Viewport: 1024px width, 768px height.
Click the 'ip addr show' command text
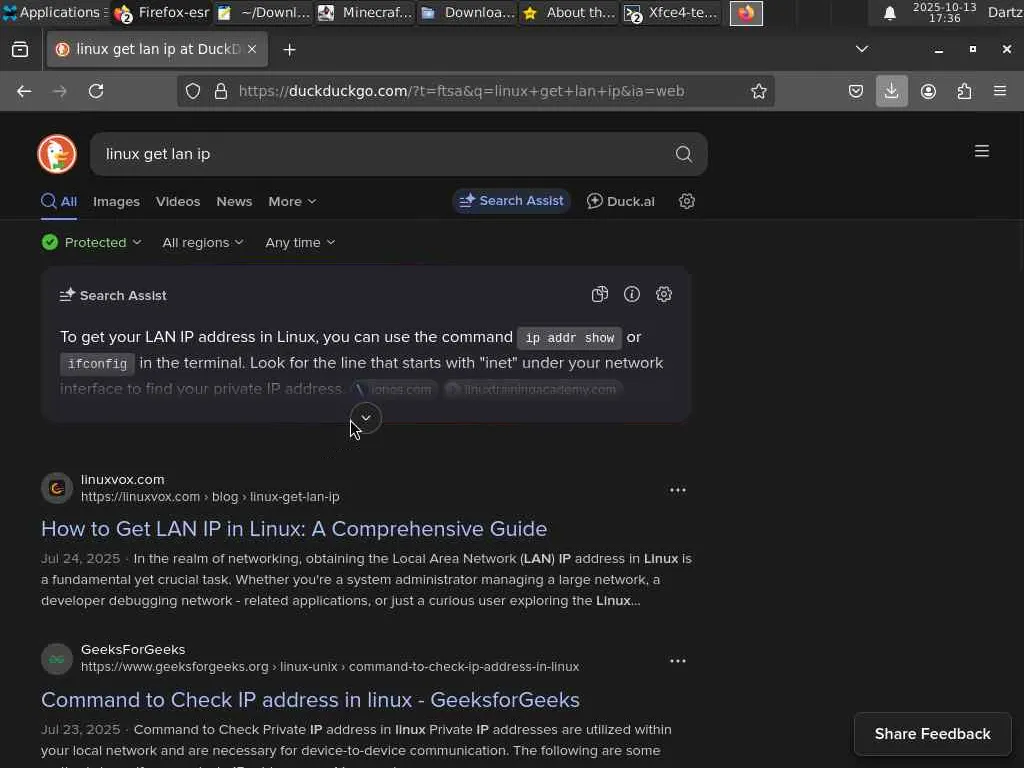[x=569, y=338]
